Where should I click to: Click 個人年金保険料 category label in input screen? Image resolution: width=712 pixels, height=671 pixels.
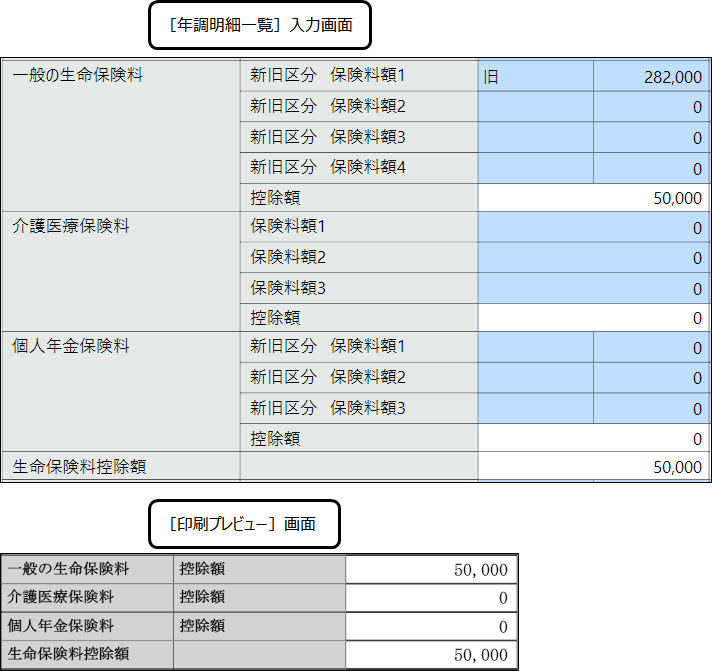coord(71,346)
